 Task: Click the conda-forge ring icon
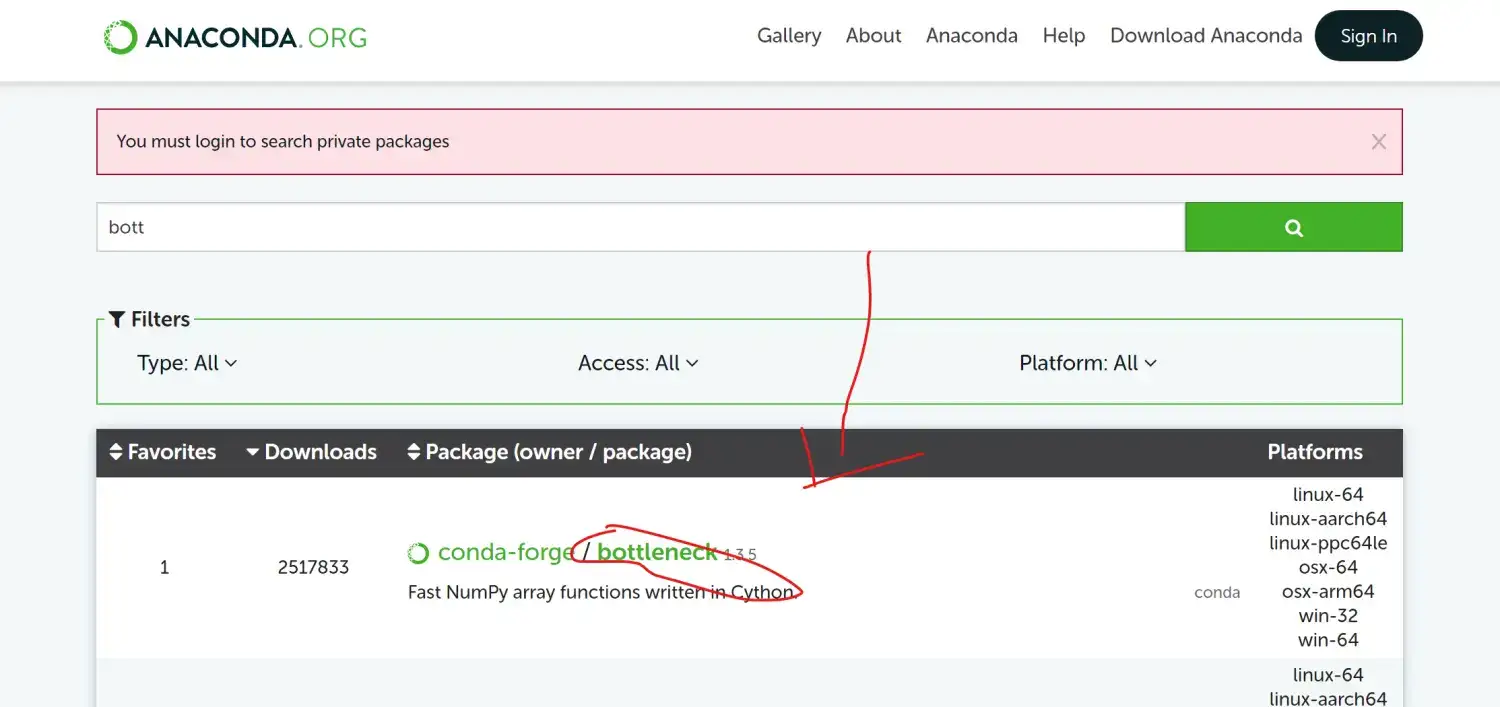418,553
